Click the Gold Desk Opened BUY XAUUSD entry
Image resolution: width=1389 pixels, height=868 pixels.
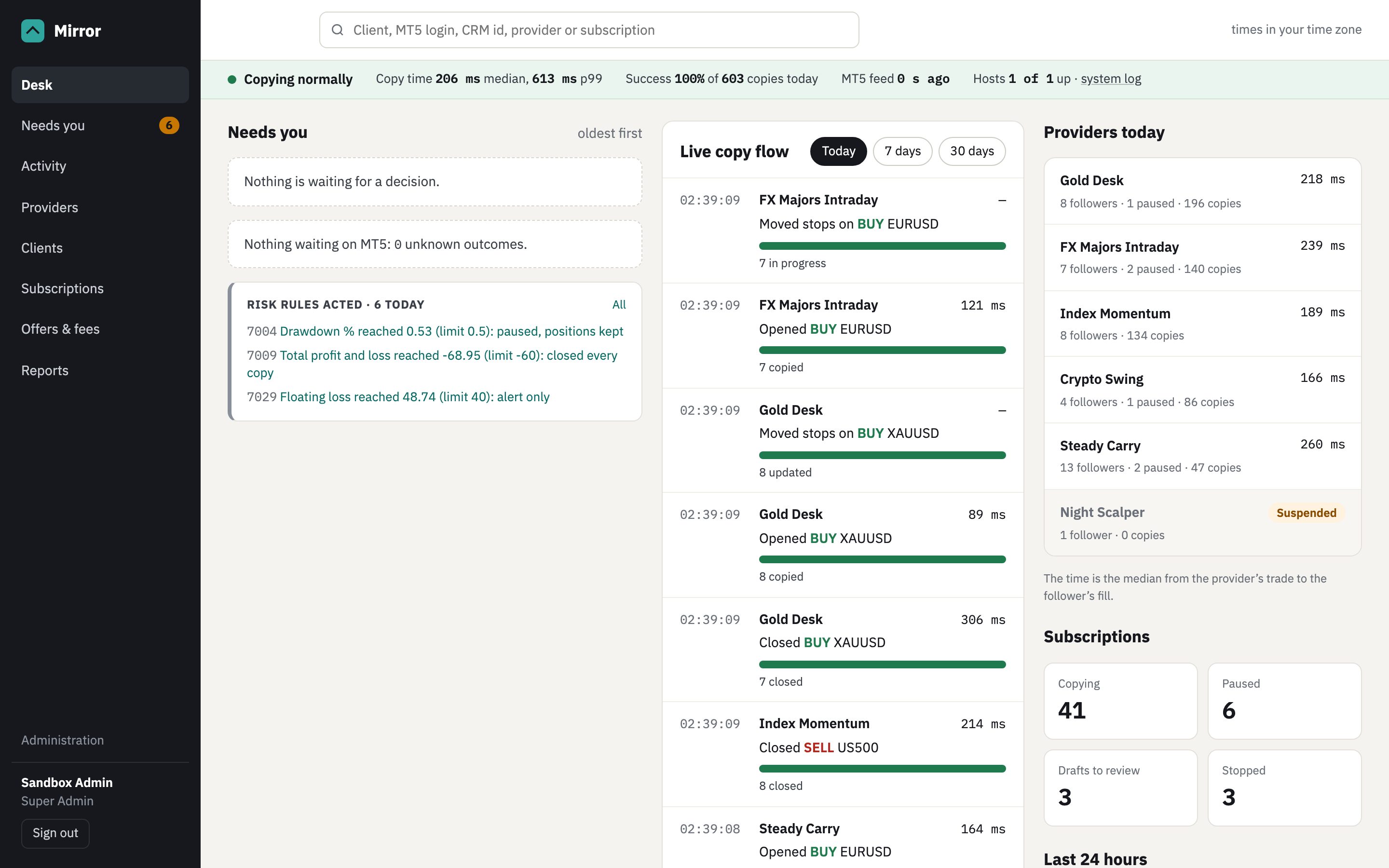click(x=843, y=545)
